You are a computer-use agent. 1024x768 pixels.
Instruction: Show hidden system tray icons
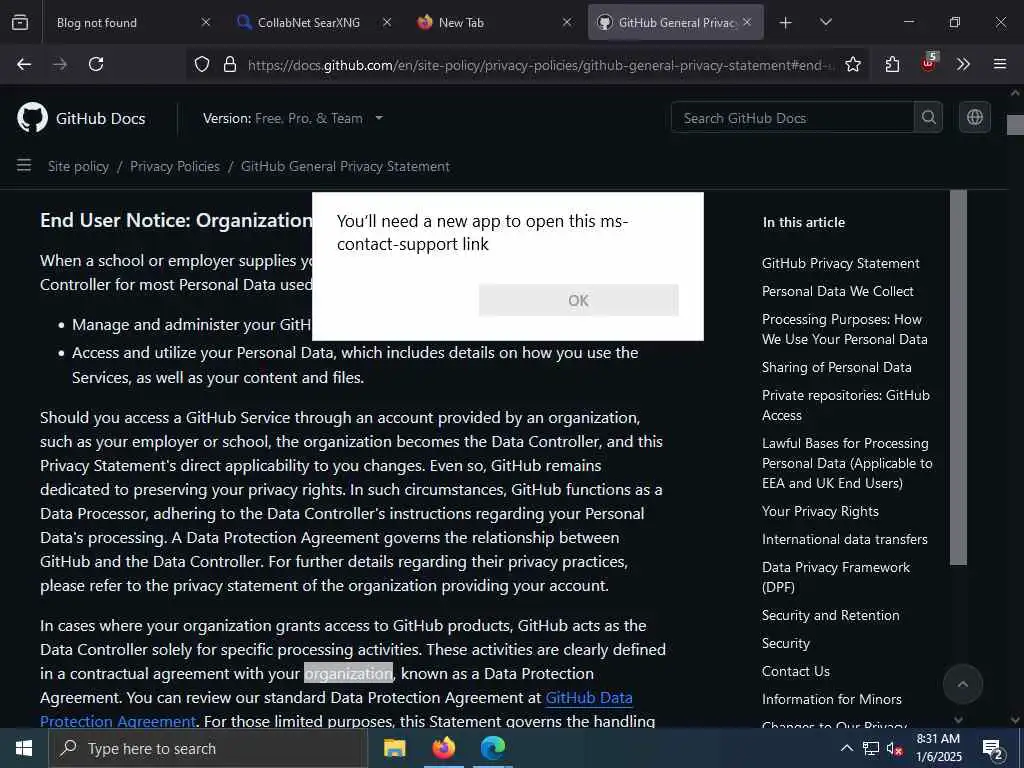846,748
